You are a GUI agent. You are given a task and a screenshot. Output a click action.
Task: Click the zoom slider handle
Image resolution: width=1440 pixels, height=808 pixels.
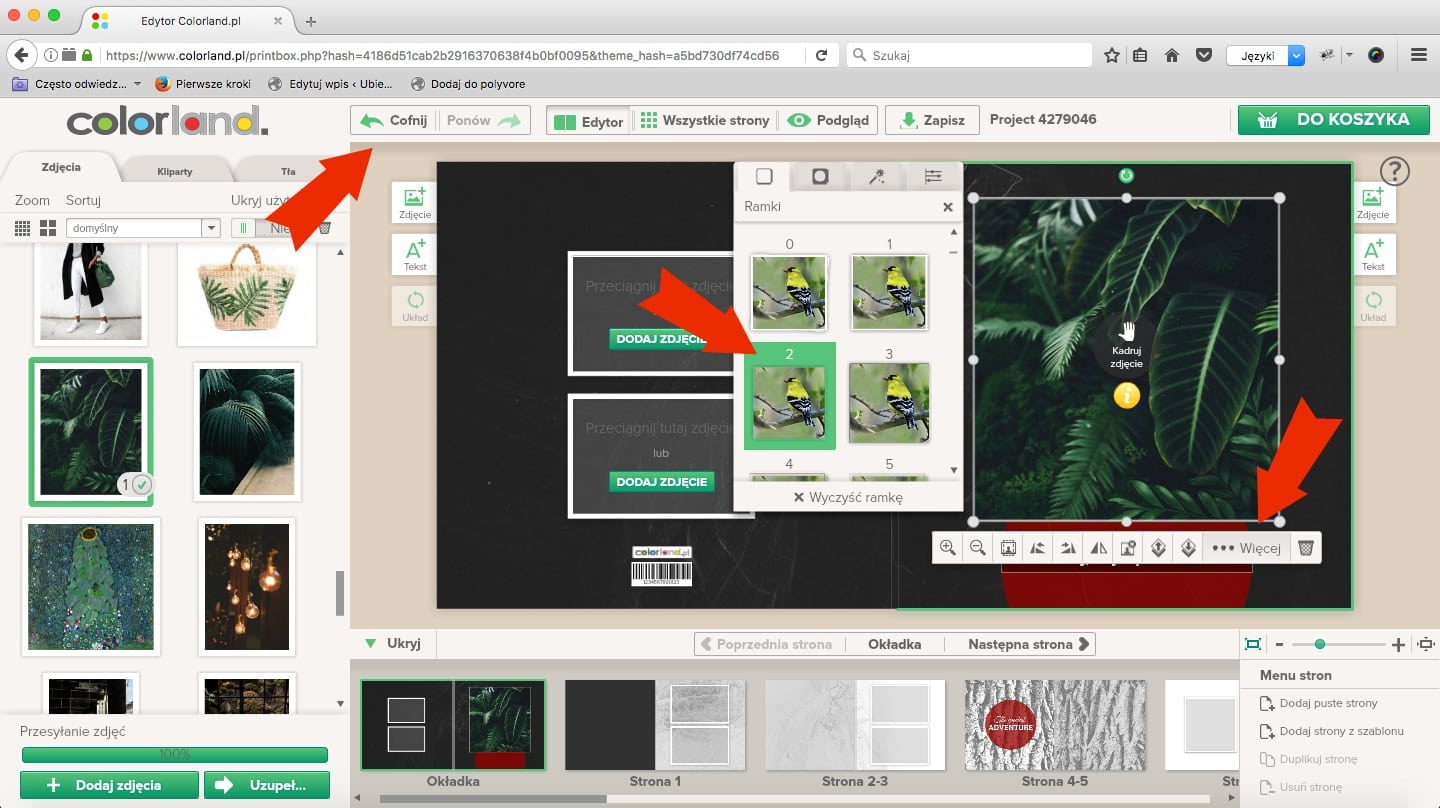click(1320, 644)
